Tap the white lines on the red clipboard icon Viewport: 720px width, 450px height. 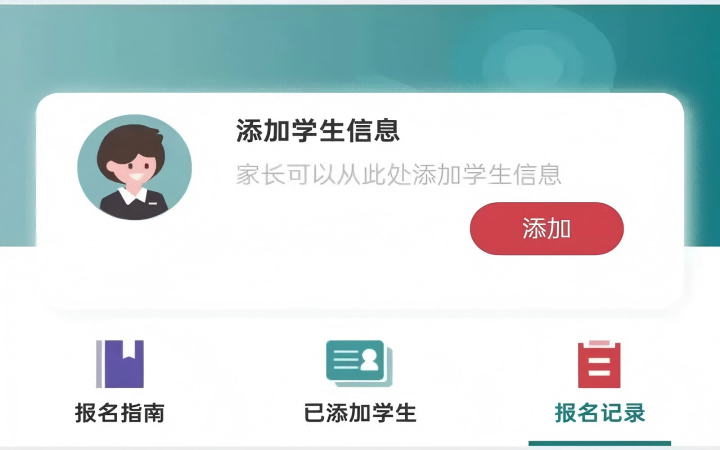[x=599, y=366]
